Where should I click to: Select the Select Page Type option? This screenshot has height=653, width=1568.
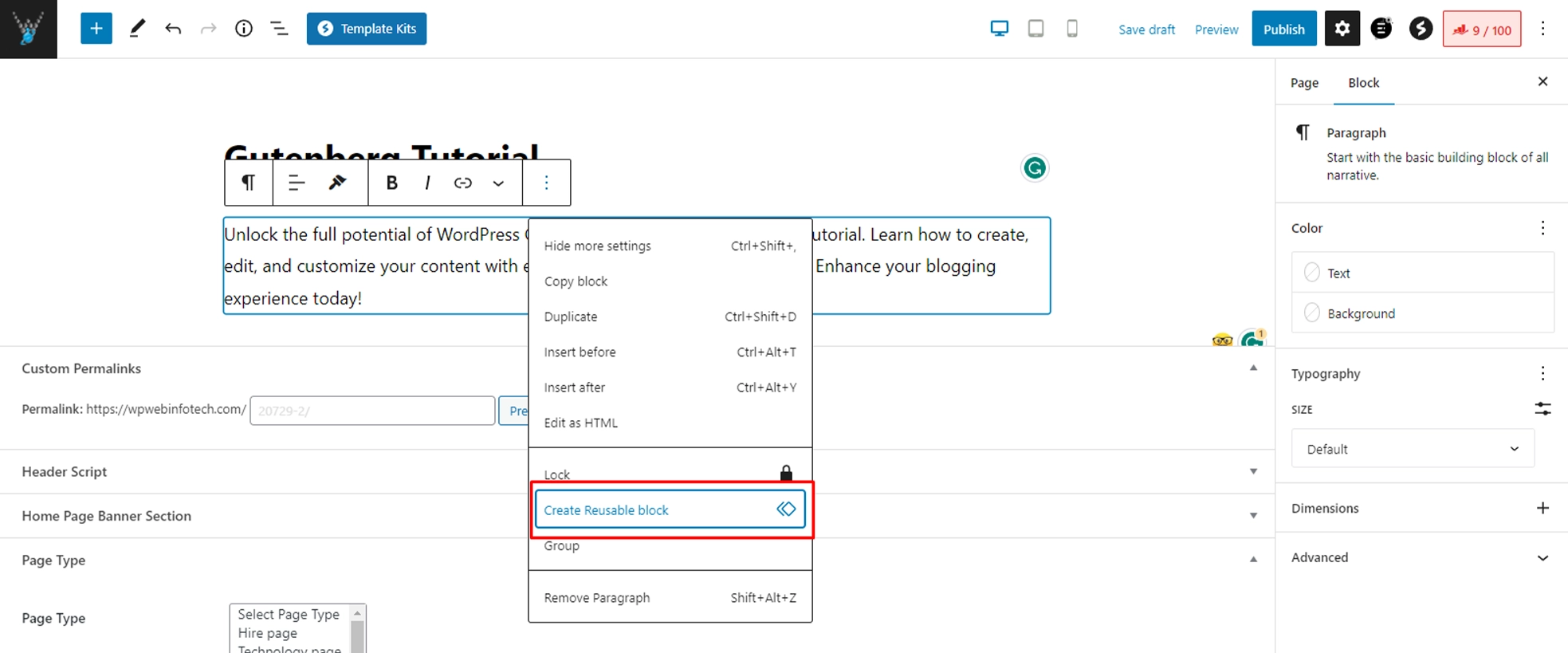click(289, 615)
